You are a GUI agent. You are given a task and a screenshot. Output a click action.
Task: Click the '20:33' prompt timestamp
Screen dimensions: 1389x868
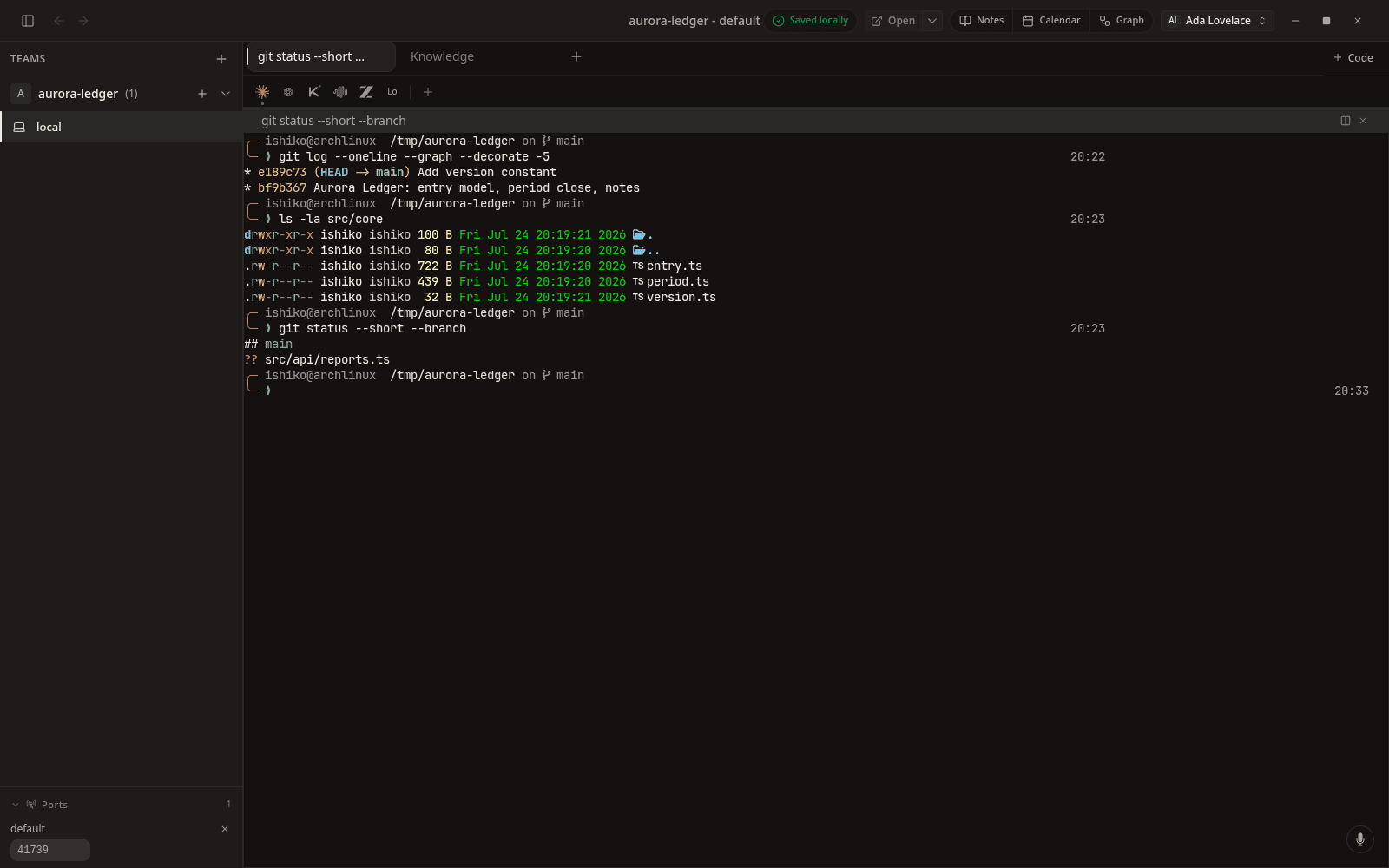[1352, 391]
